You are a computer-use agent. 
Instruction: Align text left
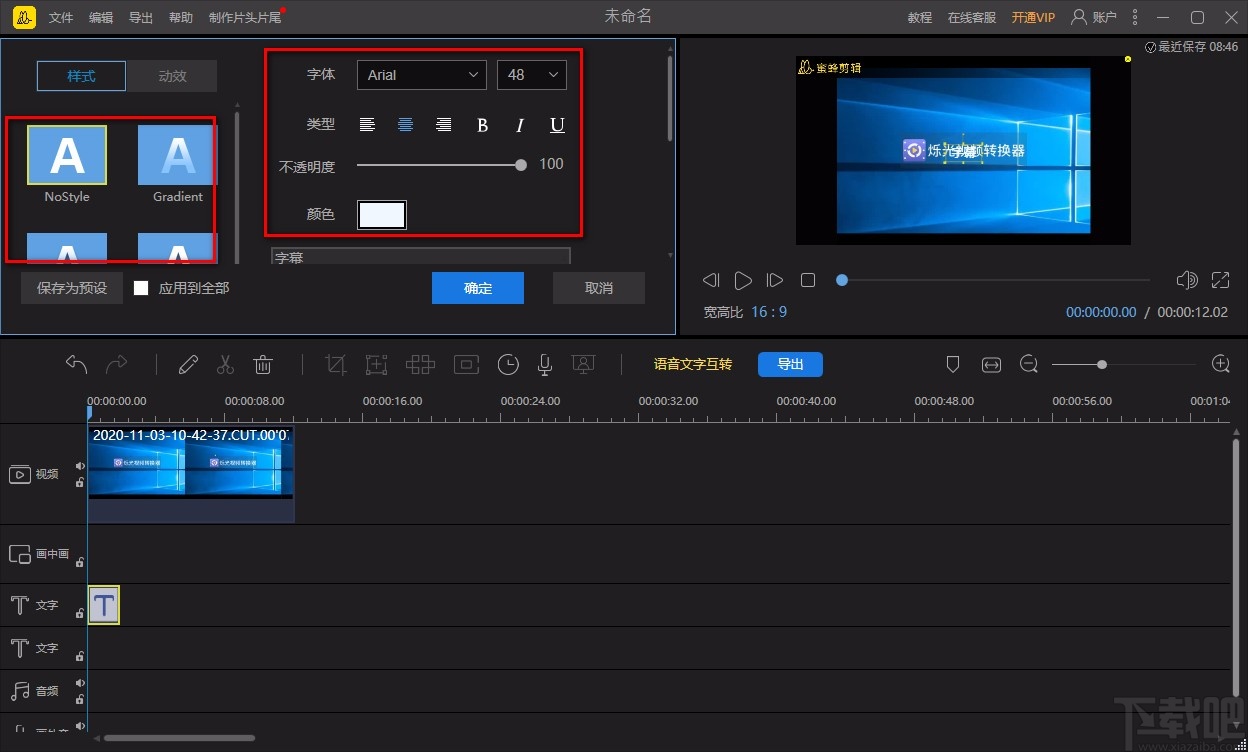(x=367, y=125)
